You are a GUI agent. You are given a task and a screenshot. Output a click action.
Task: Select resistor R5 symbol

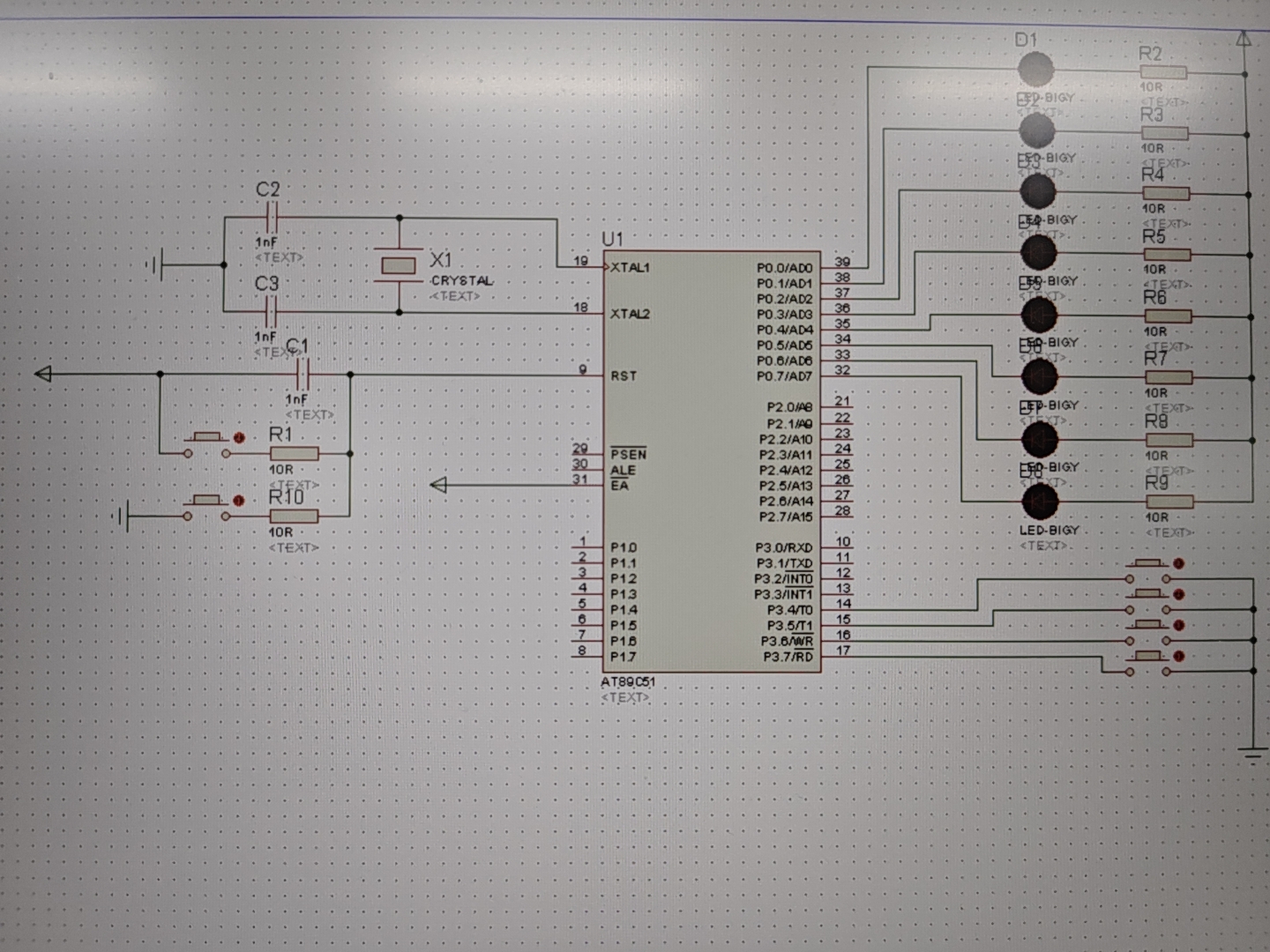pos(1167,255)
